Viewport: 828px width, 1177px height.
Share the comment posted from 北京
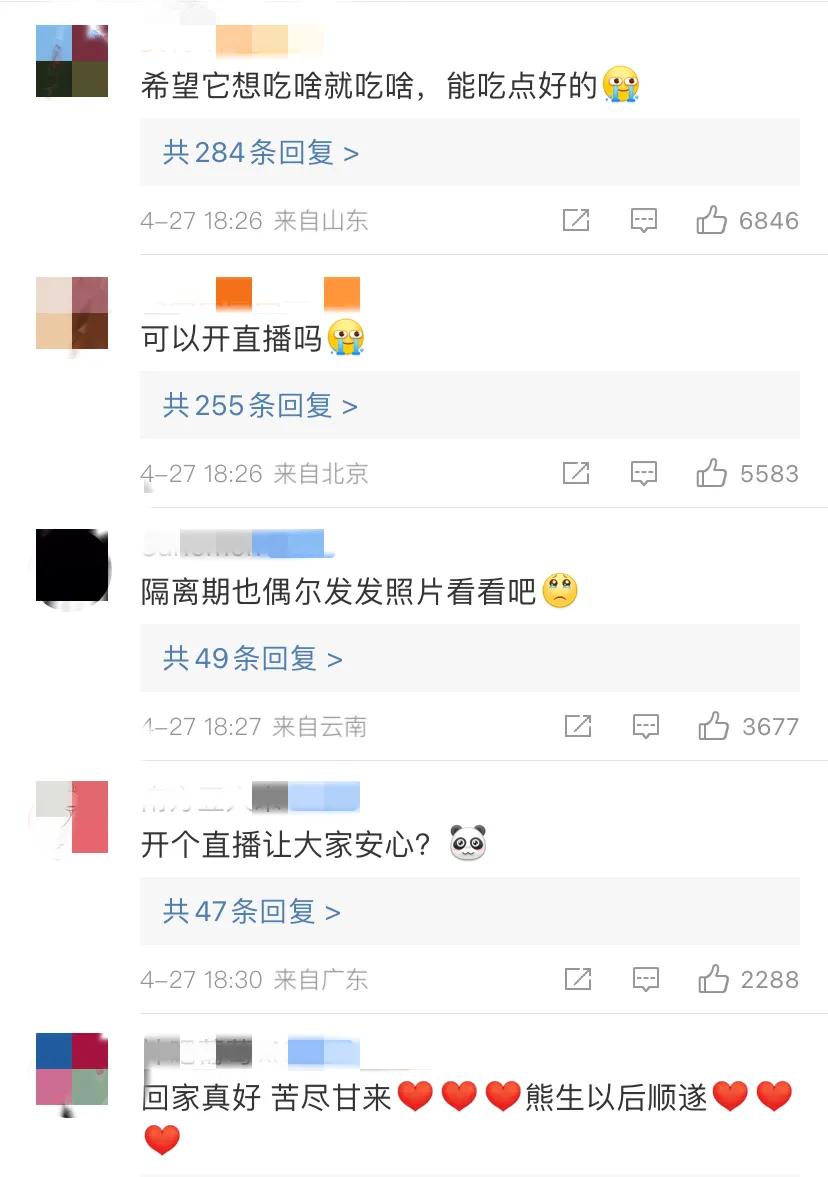pos(576,473)
